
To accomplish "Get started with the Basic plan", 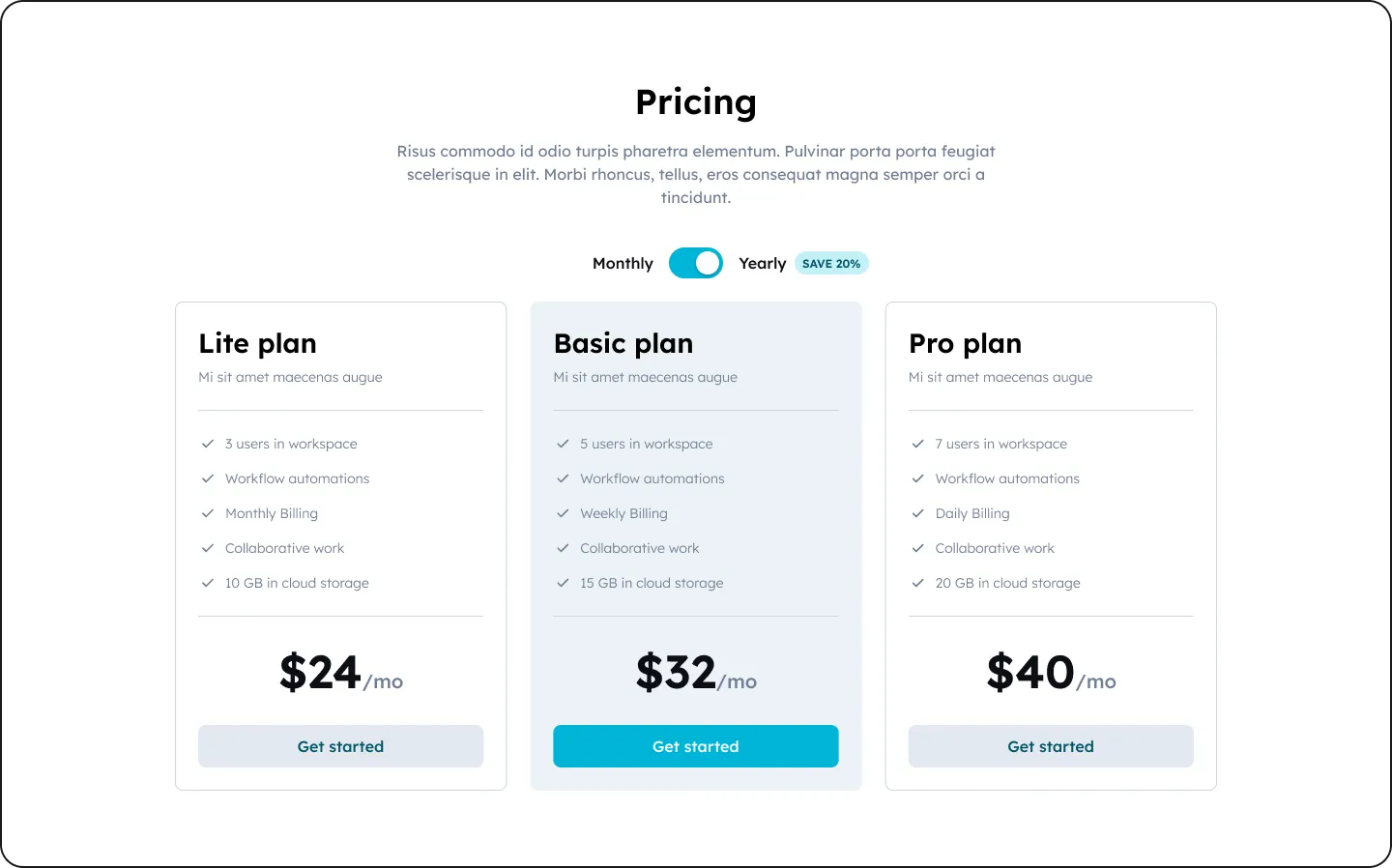I will [696, 746].
